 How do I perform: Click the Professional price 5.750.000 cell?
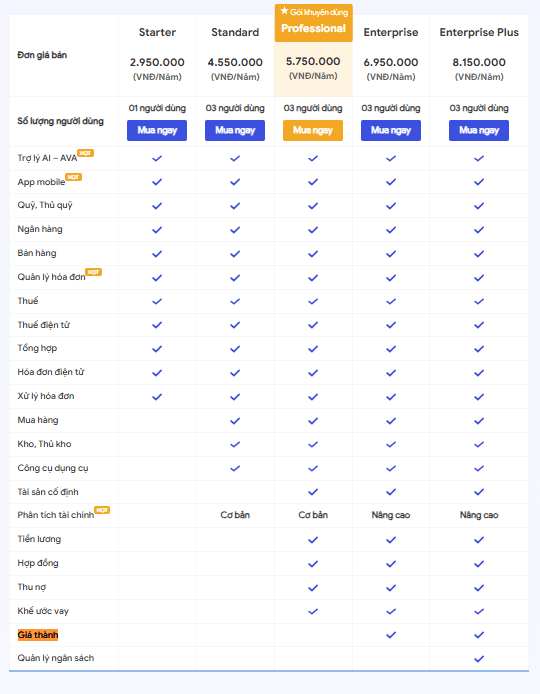point(313,69)
